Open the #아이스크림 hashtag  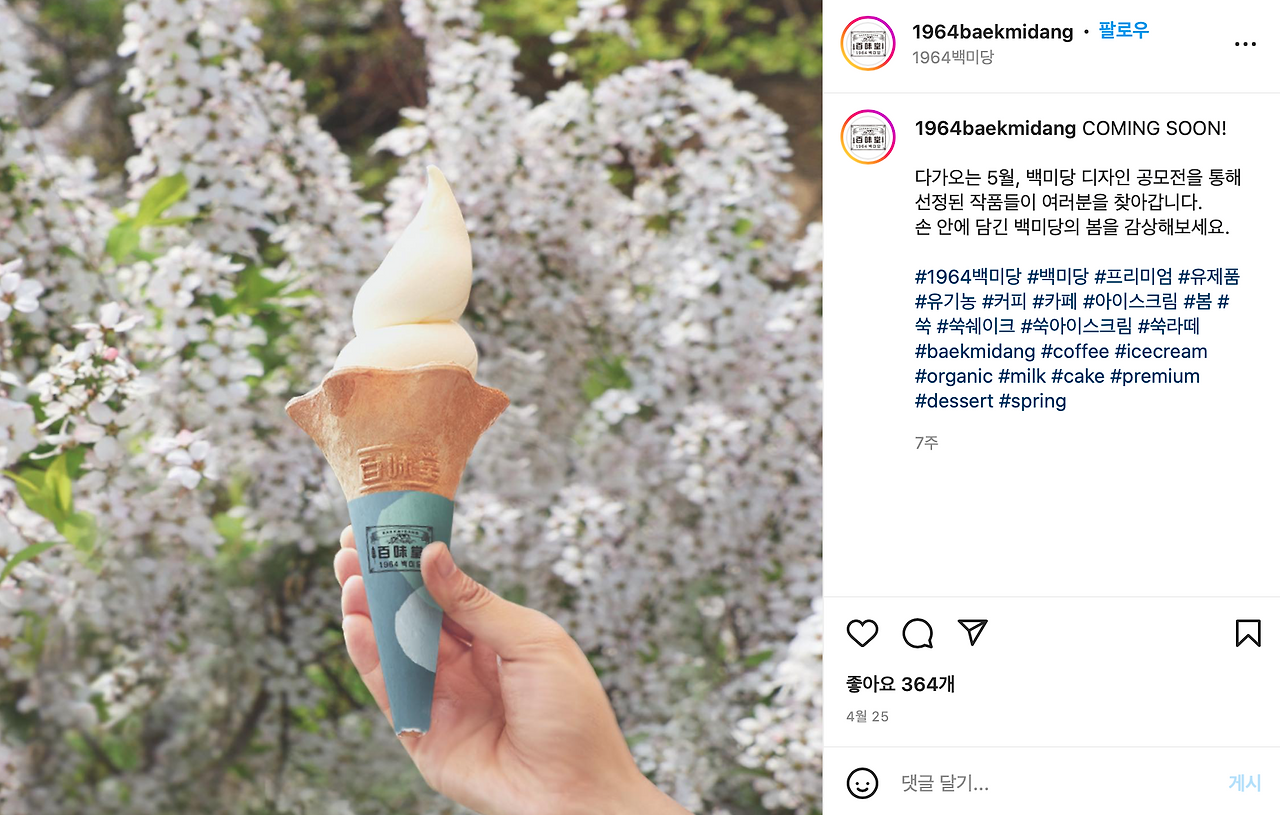[x=1130, y=302]
